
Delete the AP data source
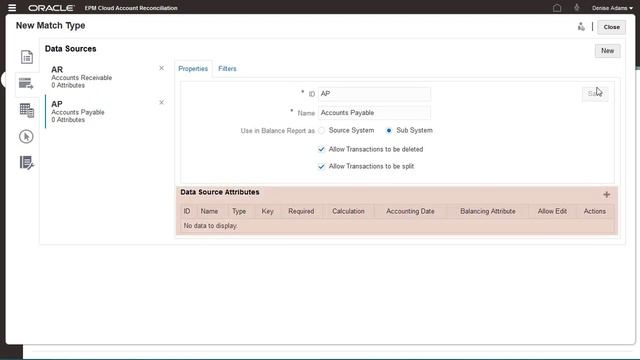click(x=162, y=102)
